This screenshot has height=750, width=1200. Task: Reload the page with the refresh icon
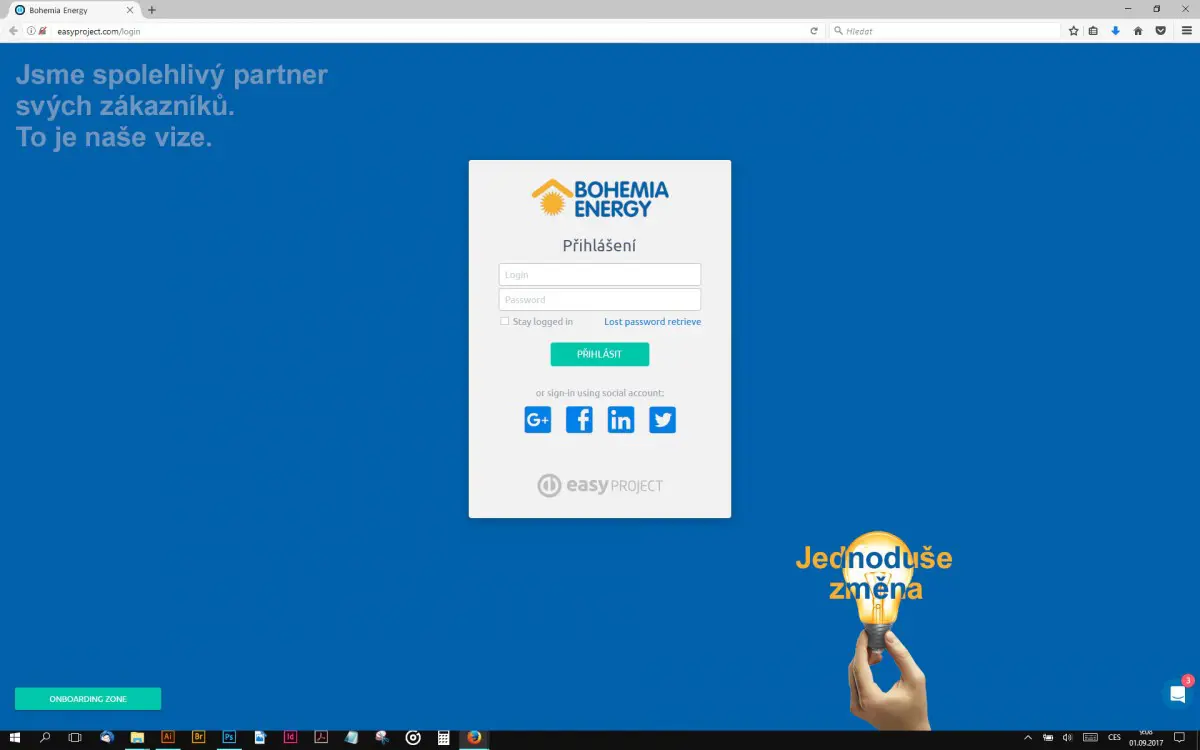click(814, 31)
